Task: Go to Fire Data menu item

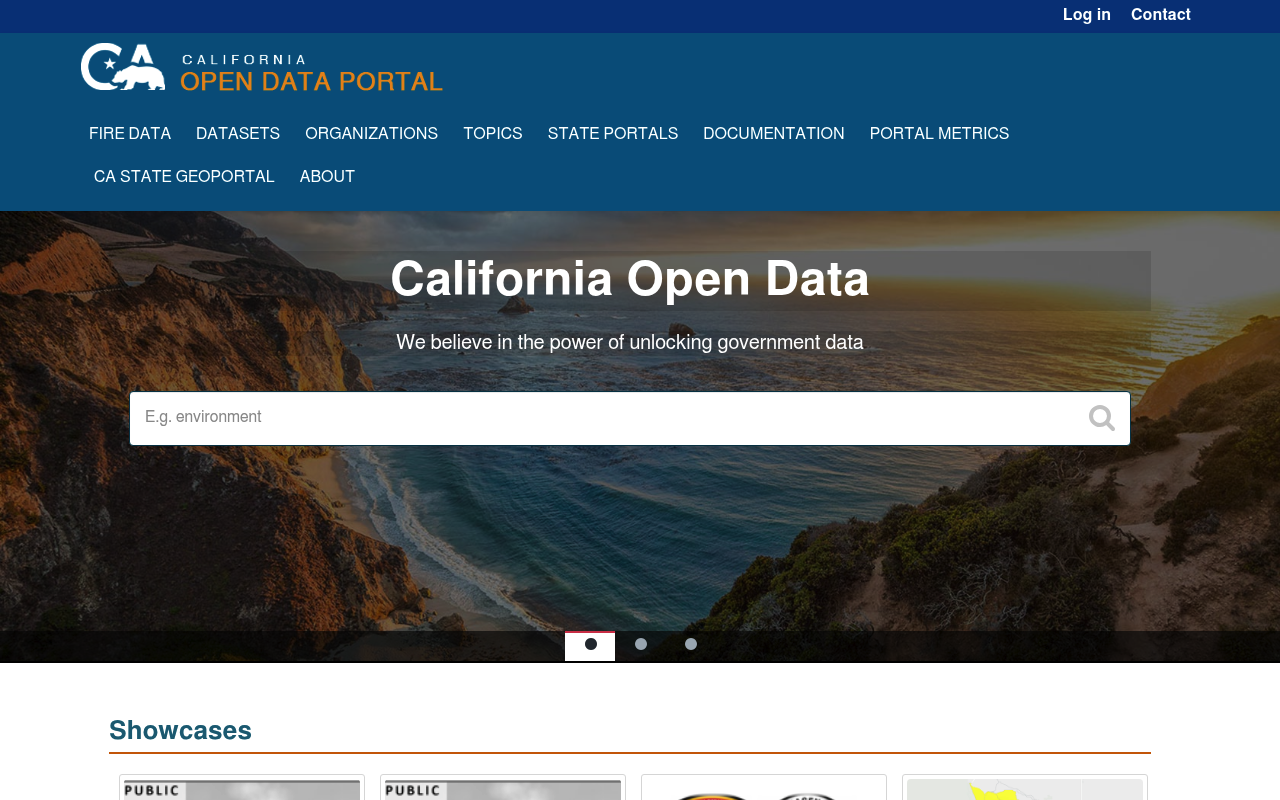Action: pos(130,134)
